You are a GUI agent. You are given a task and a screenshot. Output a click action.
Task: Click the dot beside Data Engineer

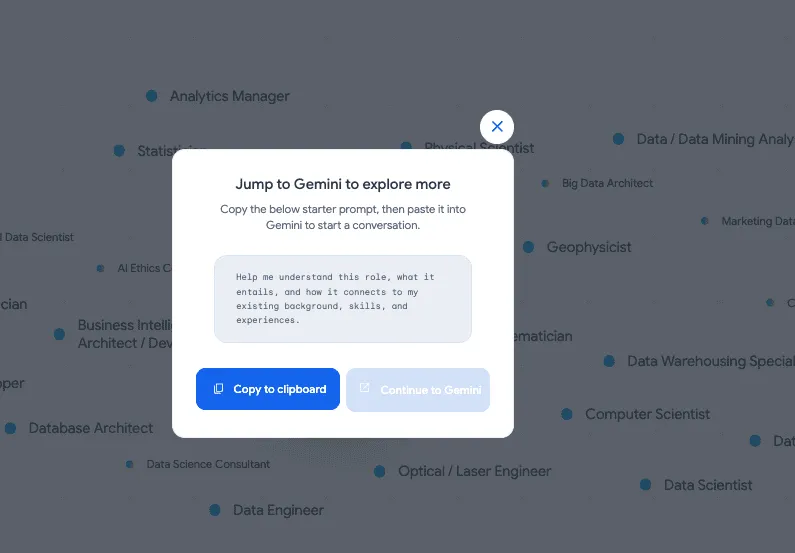click(214, 510)
